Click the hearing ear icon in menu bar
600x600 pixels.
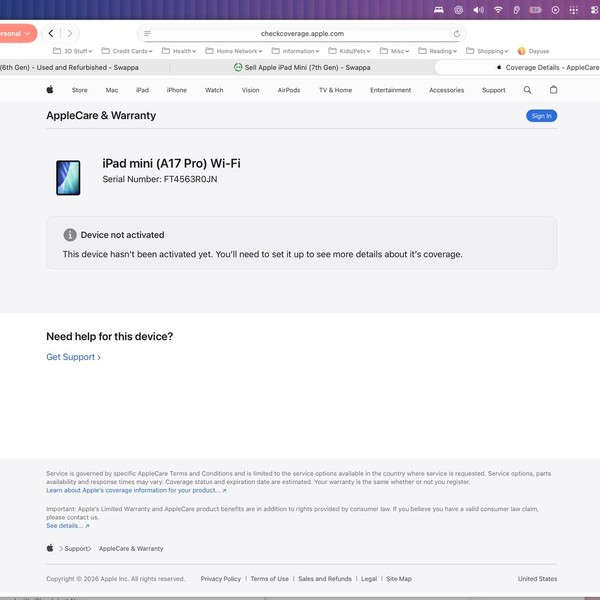coord(516,10)
